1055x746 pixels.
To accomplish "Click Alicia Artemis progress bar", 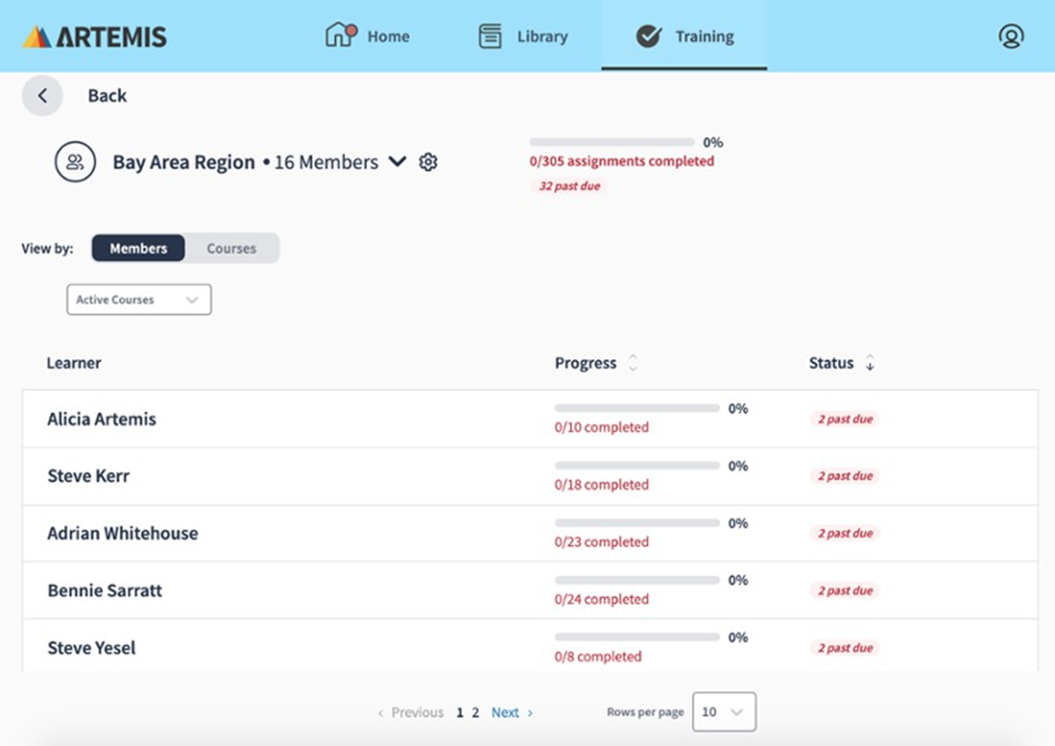I will pos(637,408).
